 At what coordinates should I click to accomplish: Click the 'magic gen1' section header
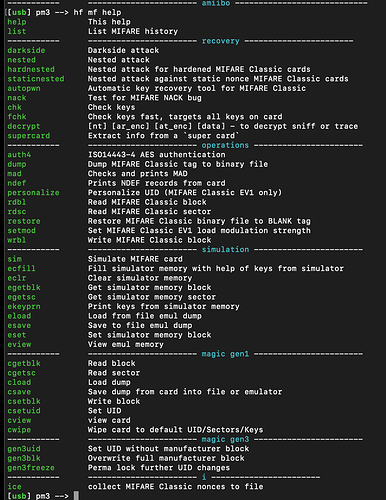coord(225,354)
